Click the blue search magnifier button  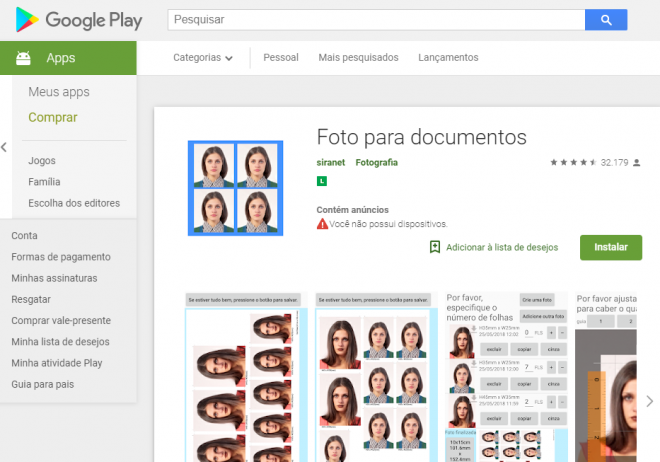[x=606, y=20]
